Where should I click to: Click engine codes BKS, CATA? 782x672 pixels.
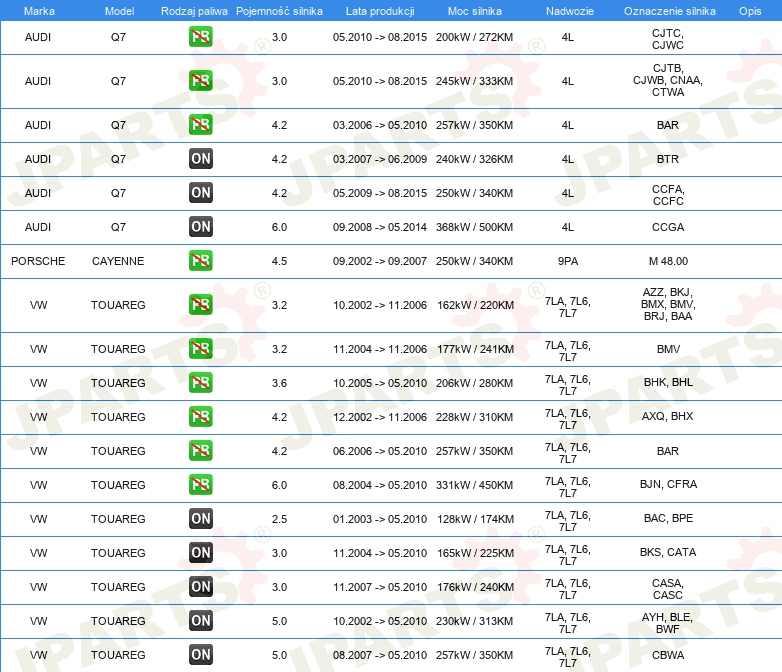pyautogui.click(x=668, y=552)
